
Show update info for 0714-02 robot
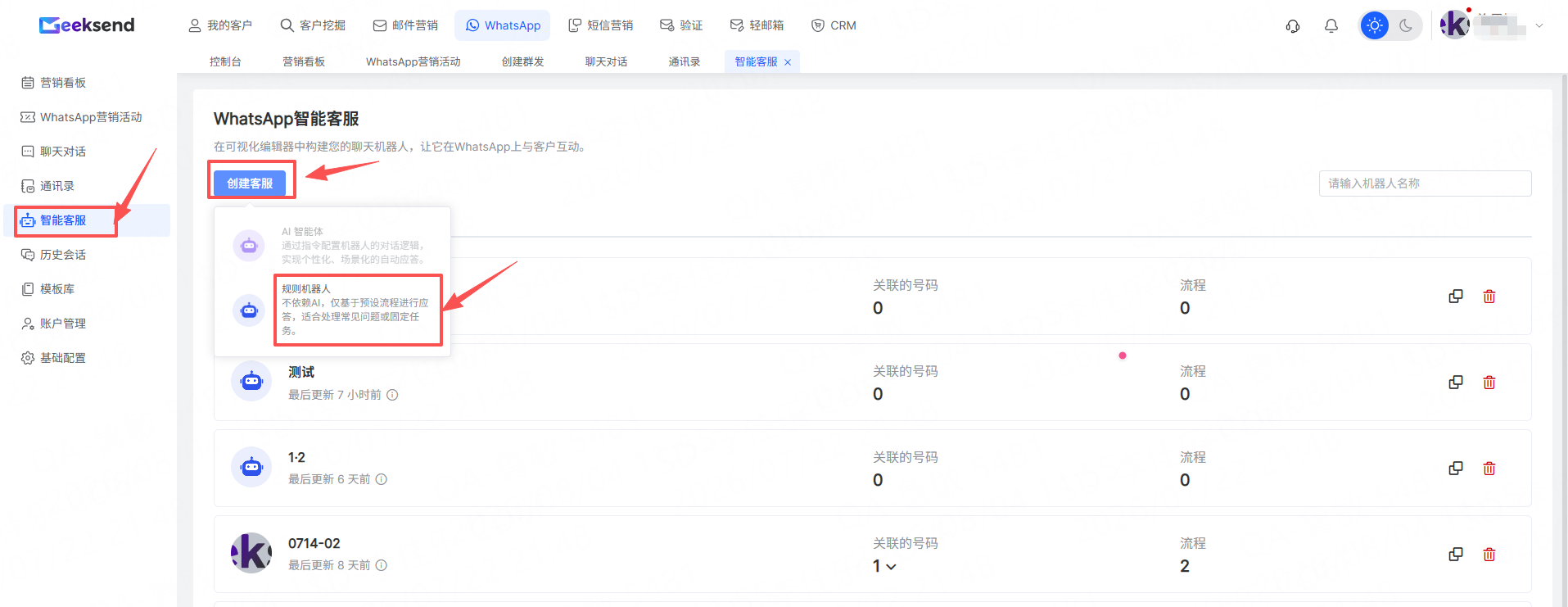point(382,565)
